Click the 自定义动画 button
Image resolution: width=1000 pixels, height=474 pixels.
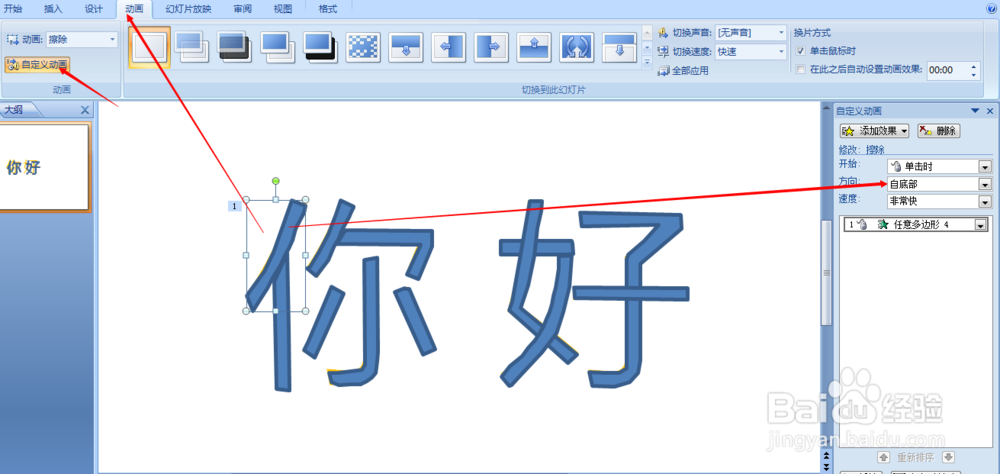(x=36, y=64)
